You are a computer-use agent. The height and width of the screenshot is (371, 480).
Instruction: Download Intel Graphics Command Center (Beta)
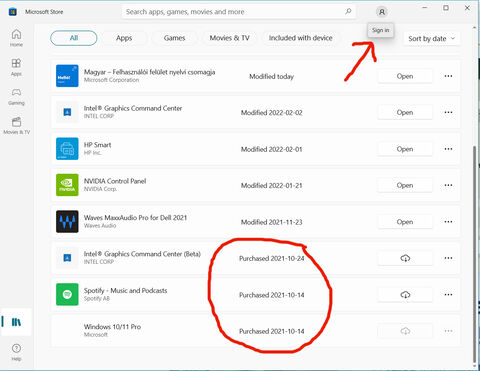405,258
